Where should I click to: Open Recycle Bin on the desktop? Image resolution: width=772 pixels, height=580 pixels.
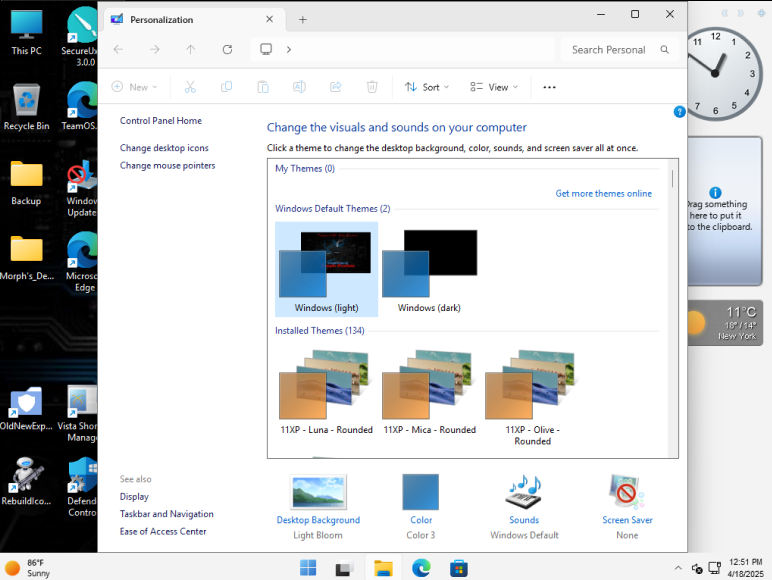coord(27,107)
